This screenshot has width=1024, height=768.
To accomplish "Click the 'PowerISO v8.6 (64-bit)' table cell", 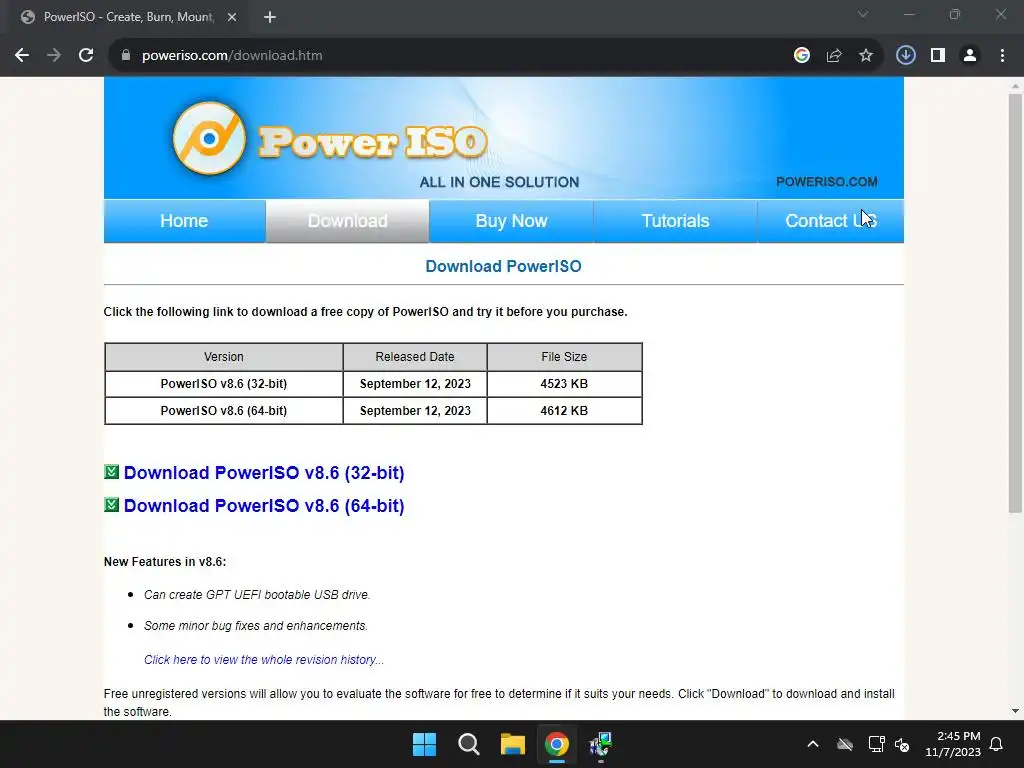I will tap(223, 411).
